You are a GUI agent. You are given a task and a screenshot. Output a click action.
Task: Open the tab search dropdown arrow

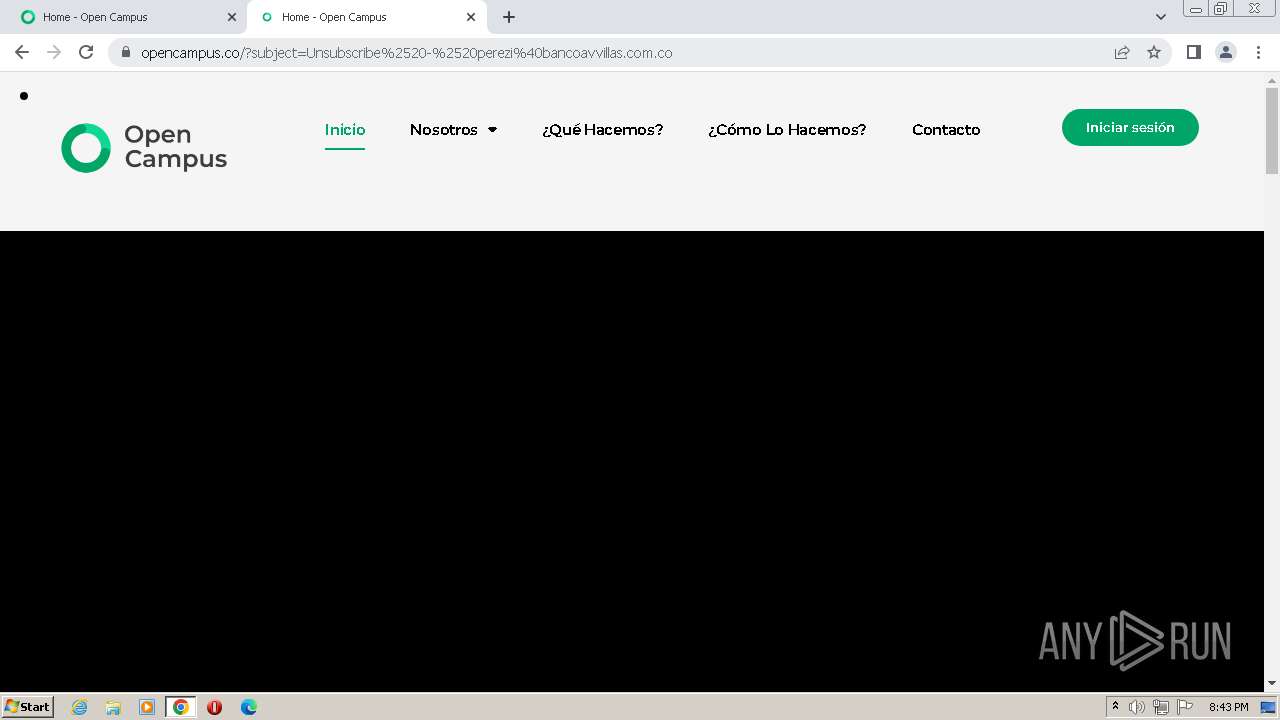coord(1160,17)
